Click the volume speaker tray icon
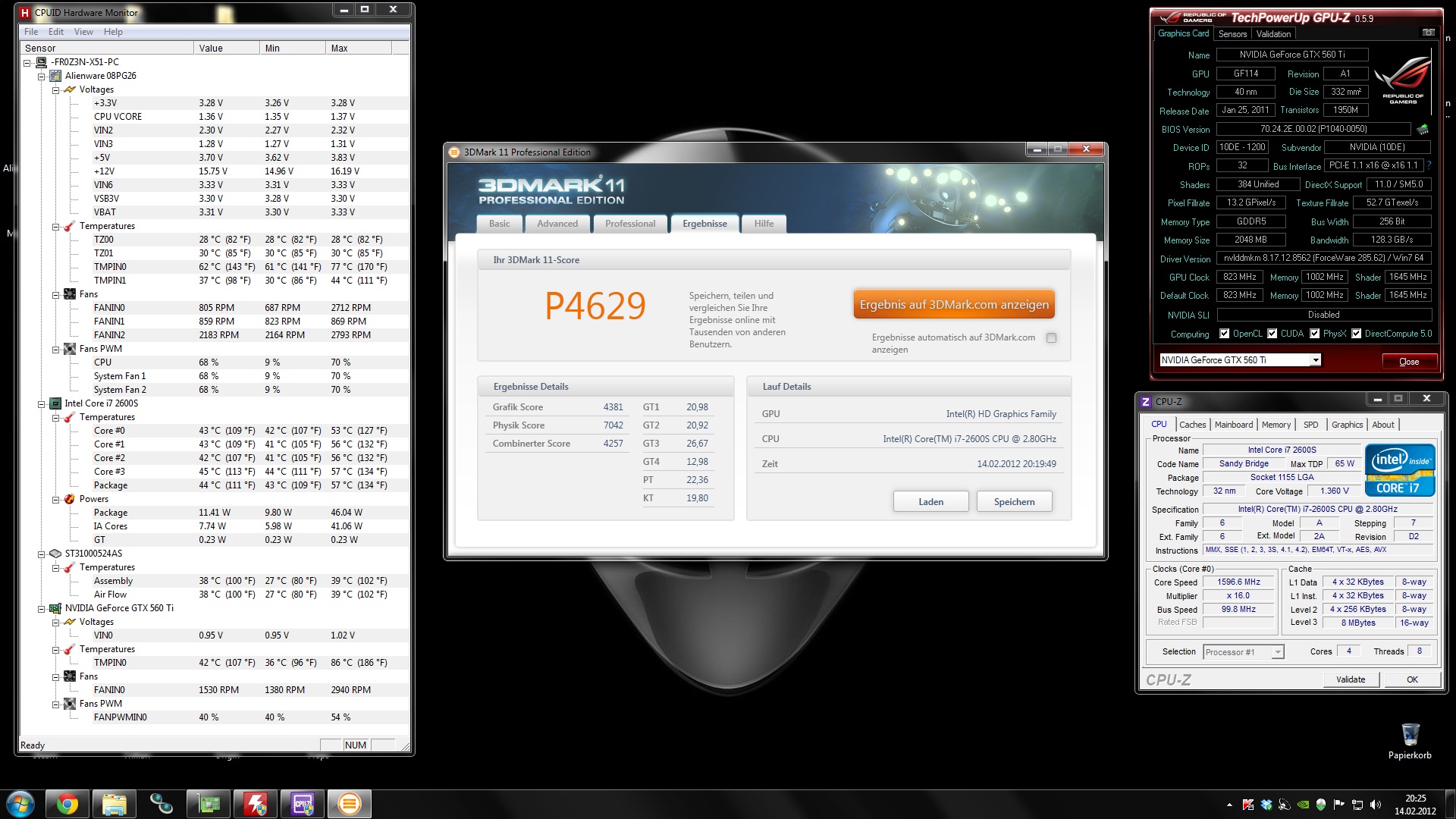Image resolution: width=1456 pixels, height=819 pixels. pos(1376,805)
